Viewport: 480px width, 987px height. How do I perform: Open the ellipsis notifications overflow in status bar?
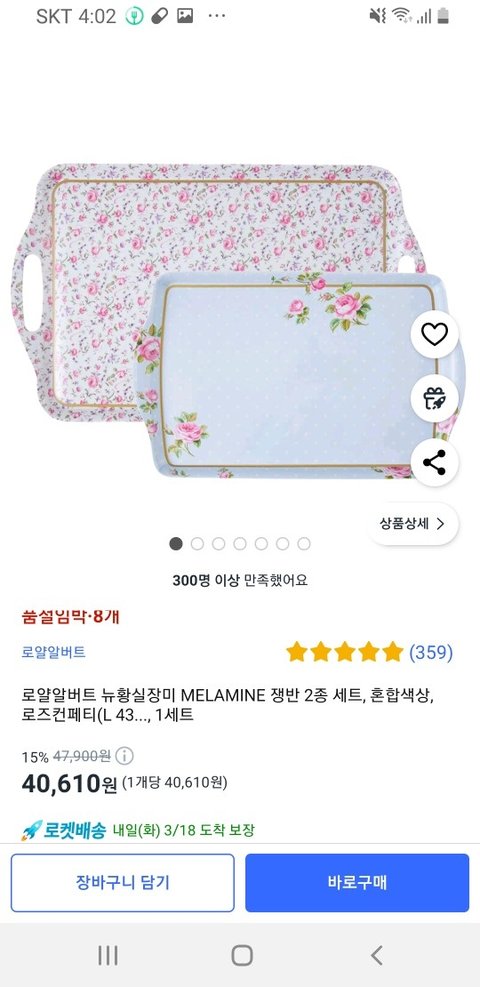click(216, 16)
